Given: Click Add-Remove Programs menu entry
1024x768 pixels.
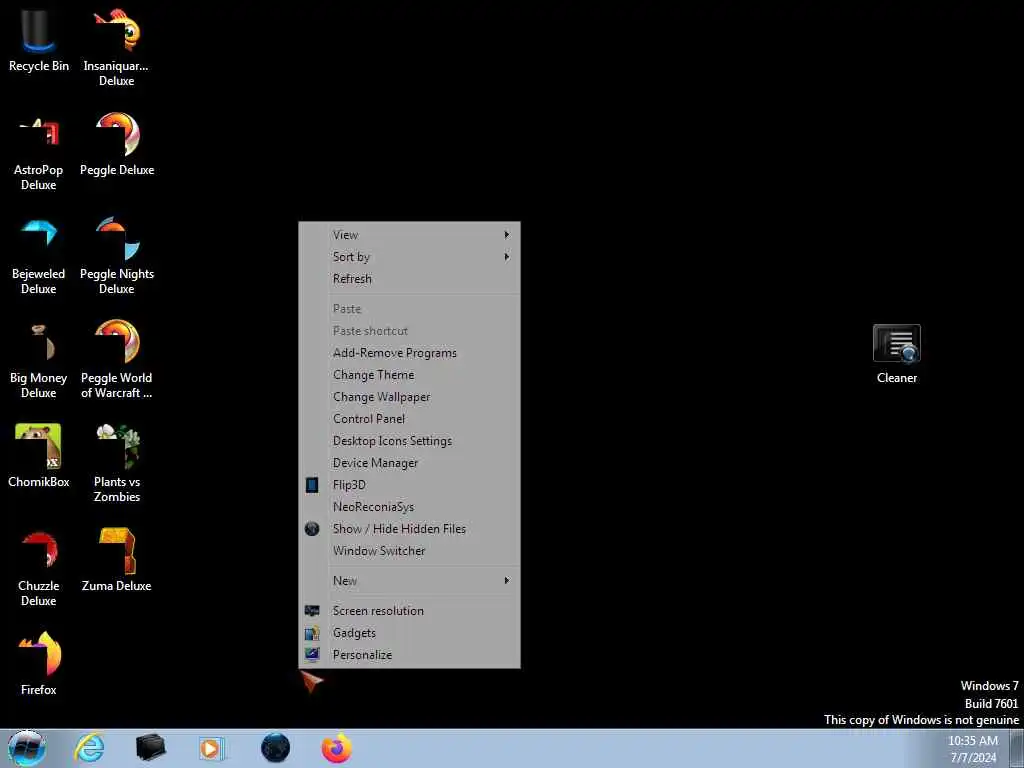Looking at the screenshot, I should pyautogui.click(x=409, y=353).
